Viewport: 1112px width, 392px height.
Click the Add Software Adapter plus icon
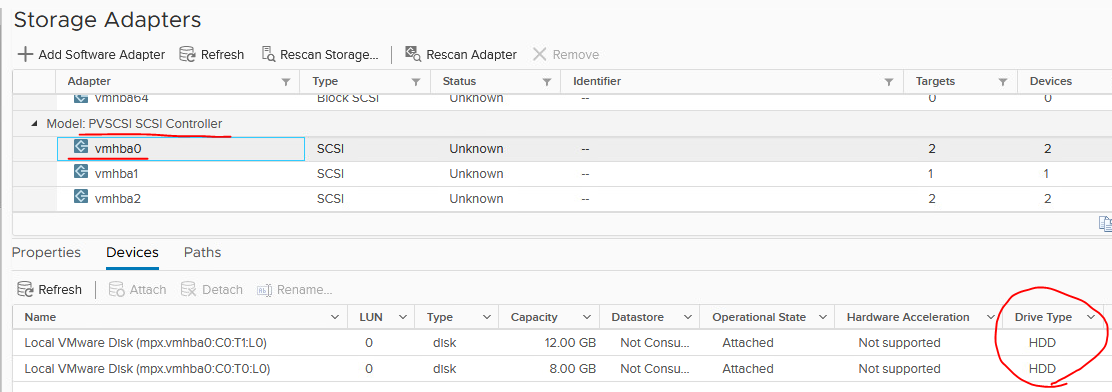coord(25,55)
